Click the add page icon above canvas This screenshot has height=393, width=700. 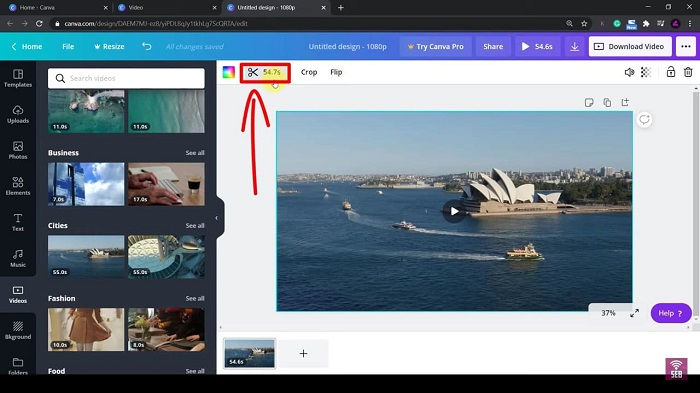[x=625, y=102]
